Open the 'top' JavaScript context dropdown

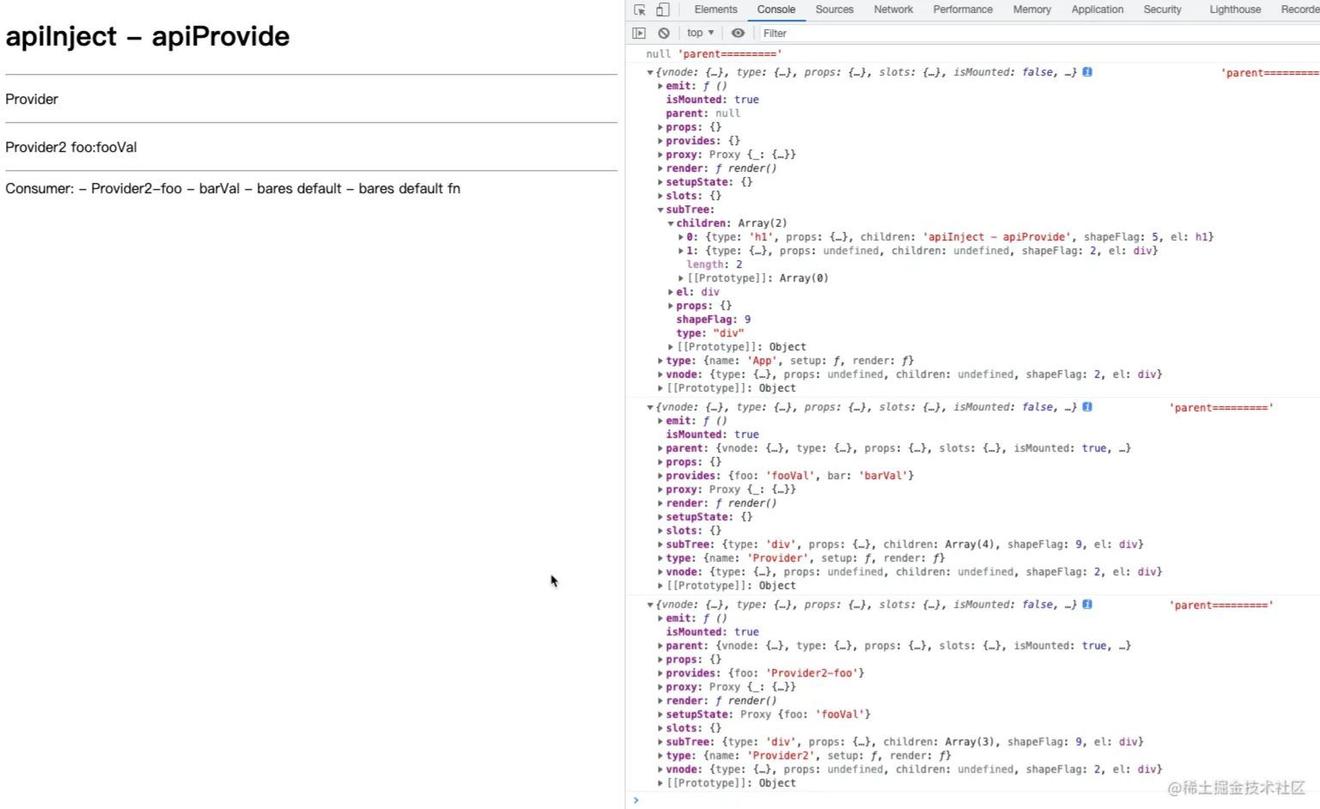point(700,33)
